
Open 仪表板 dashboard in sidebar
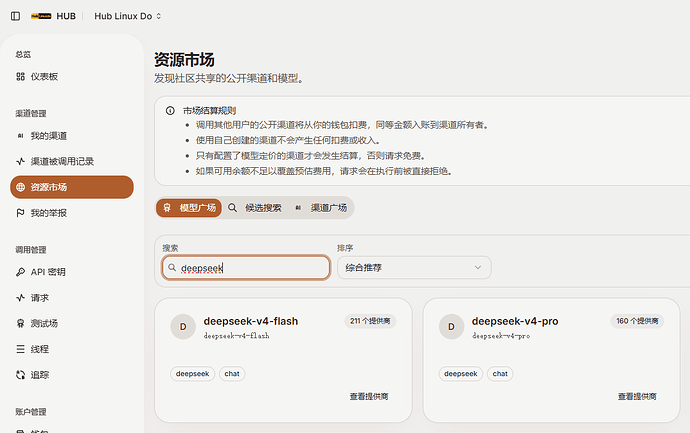point(72,77)
